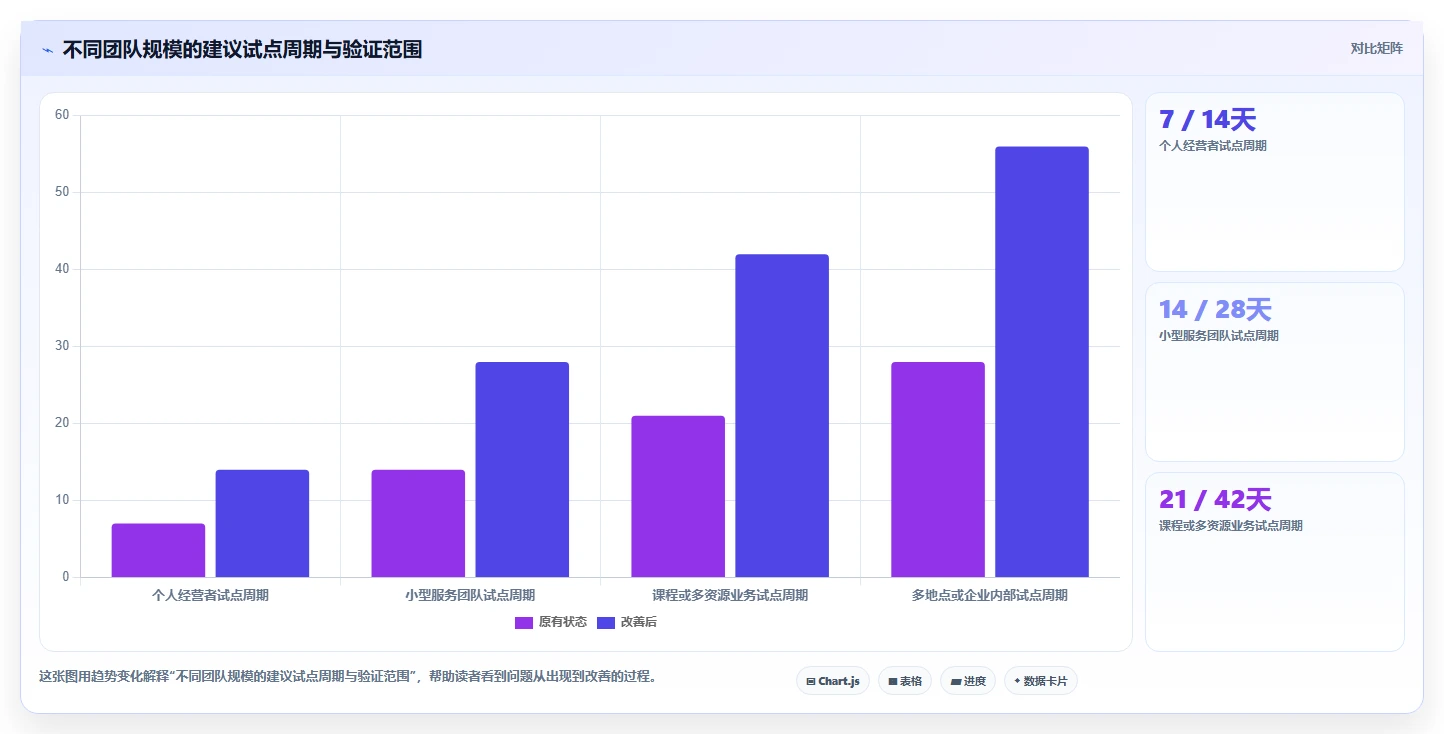This screenshot has width=1444, height=734.
Task: Click purple bar for 小型服务团队试点周期
Action: click(418, 523)
